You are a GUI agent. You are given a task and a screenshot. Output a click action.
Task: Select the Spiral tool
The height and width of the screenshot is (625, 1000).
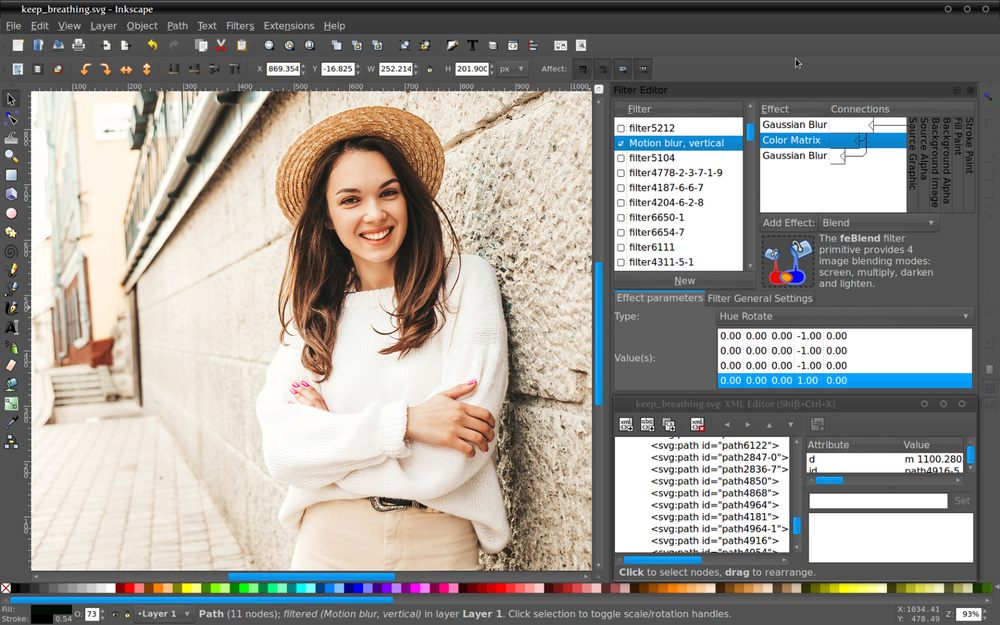click(11, 251)
